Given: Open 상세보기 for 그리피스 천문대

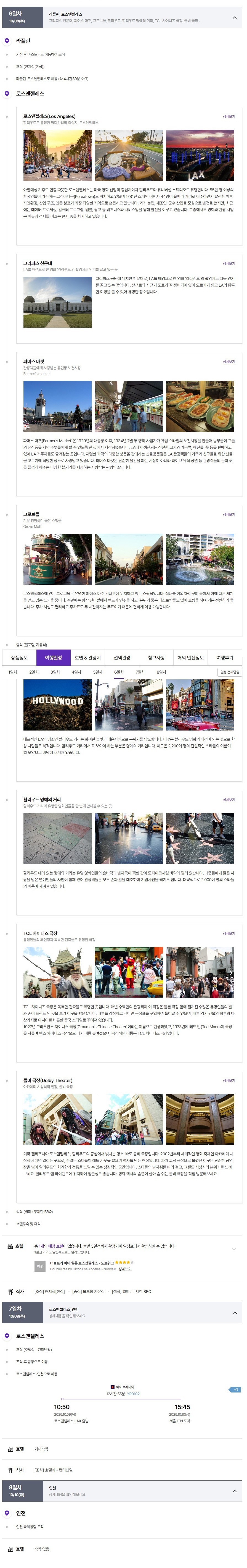Looking at the screenshot, I should (x=229, y=264).
